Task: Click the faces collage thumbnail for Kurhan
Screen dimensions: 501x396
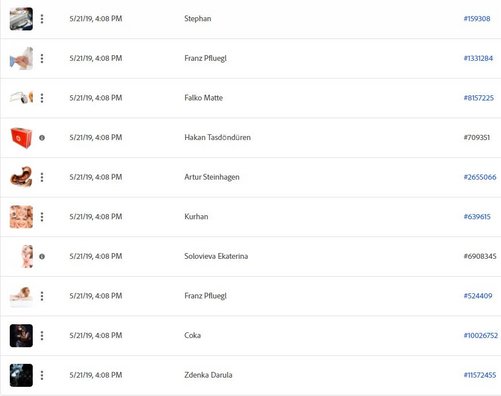Action: [21, 217]
